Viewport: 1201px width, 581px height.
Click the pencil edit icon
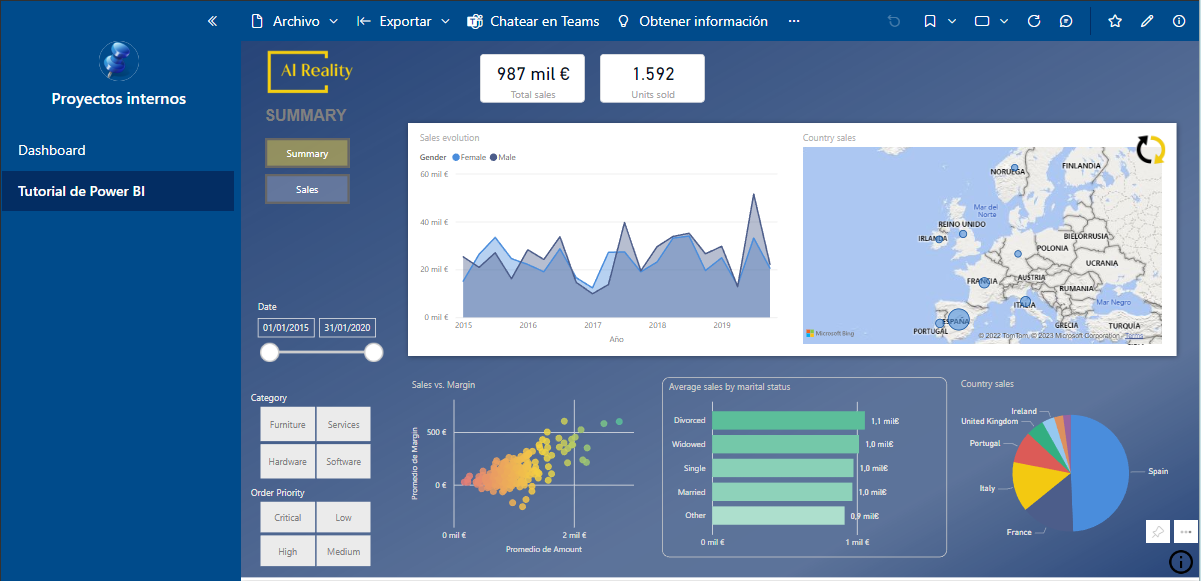tap(1147, 21)
